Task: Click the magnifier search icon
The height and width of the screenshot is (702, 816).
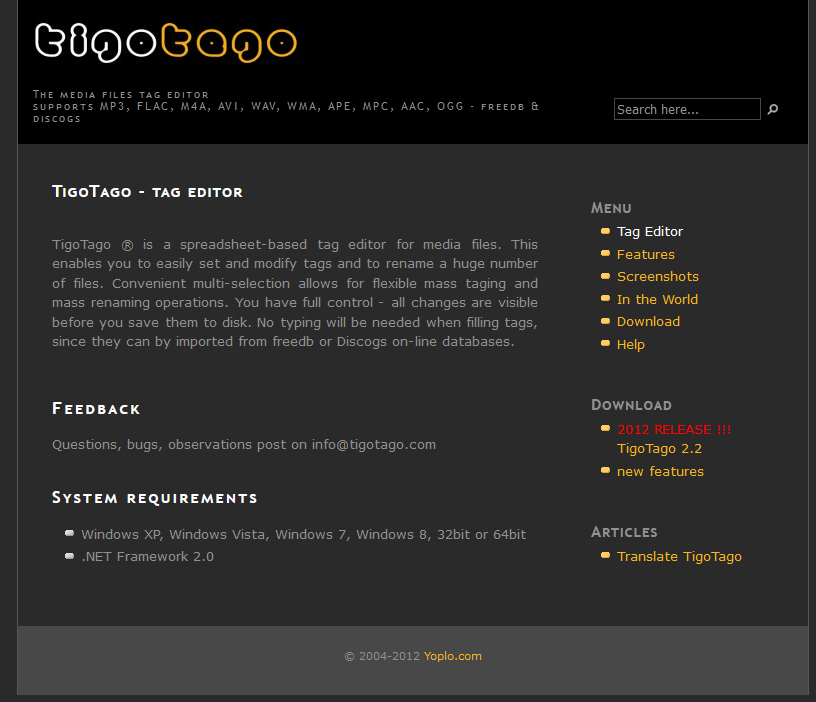Action: click(772, 110)
